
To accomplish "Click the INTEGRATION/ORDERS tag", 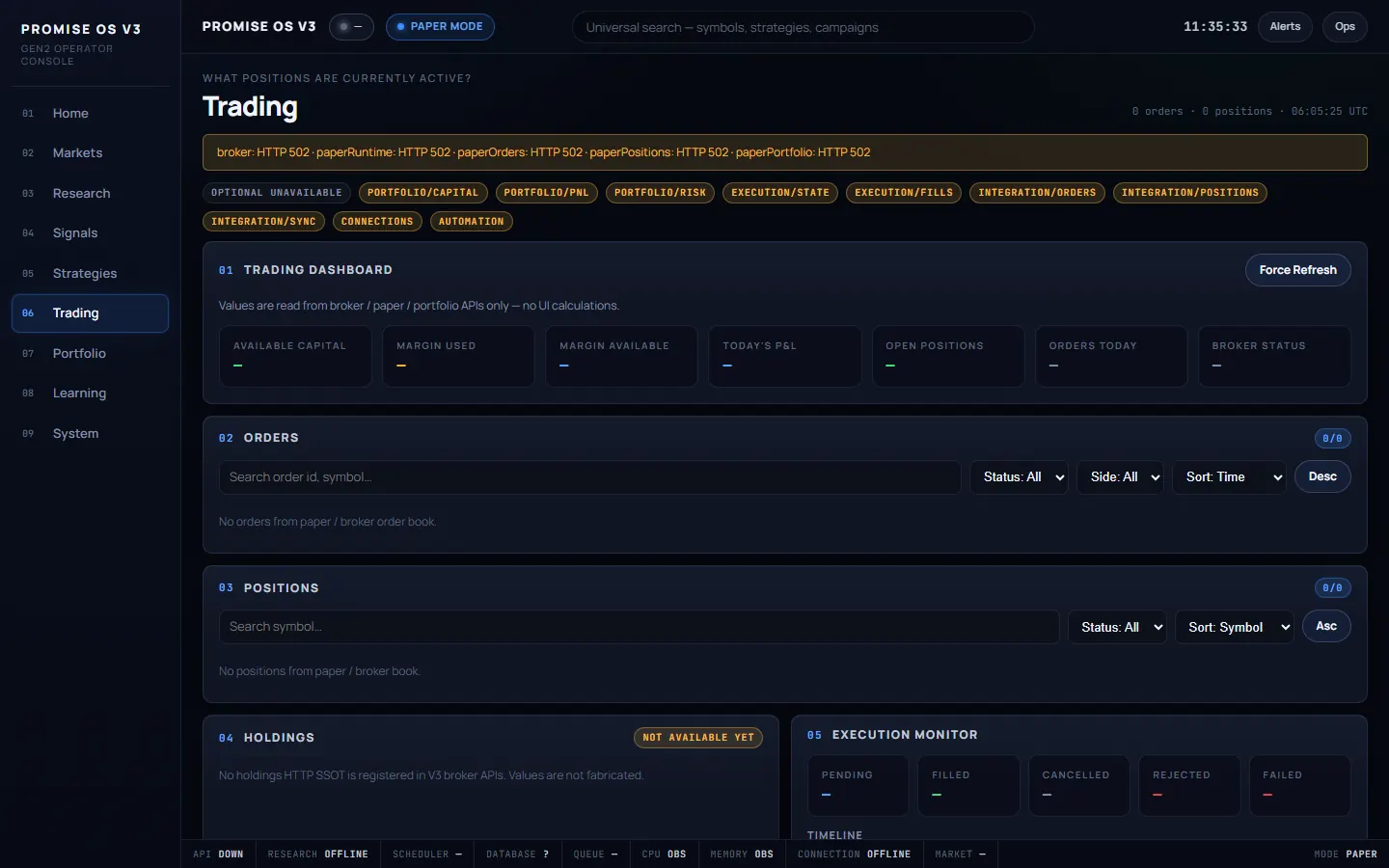I will tap(1037, 193).
